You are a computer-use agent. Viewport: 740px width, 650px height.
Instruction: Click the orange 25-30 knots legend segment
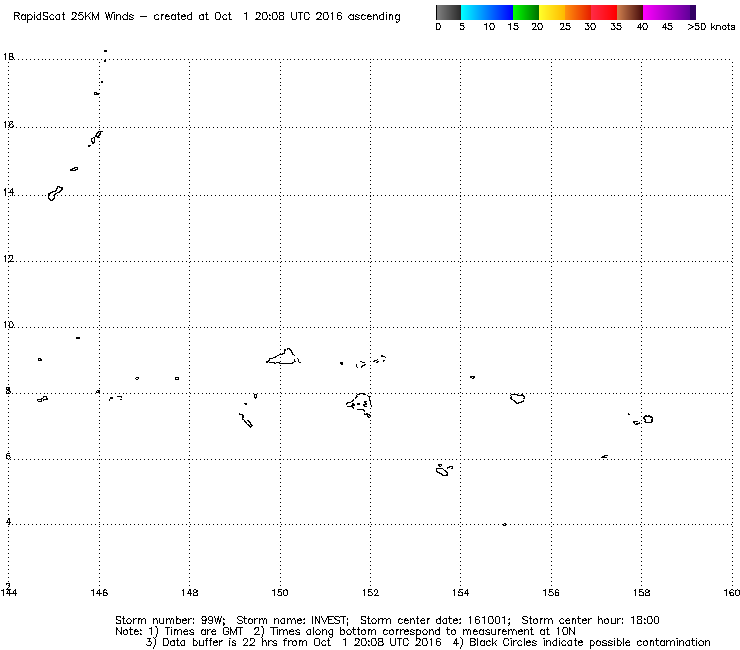(578, 12)
